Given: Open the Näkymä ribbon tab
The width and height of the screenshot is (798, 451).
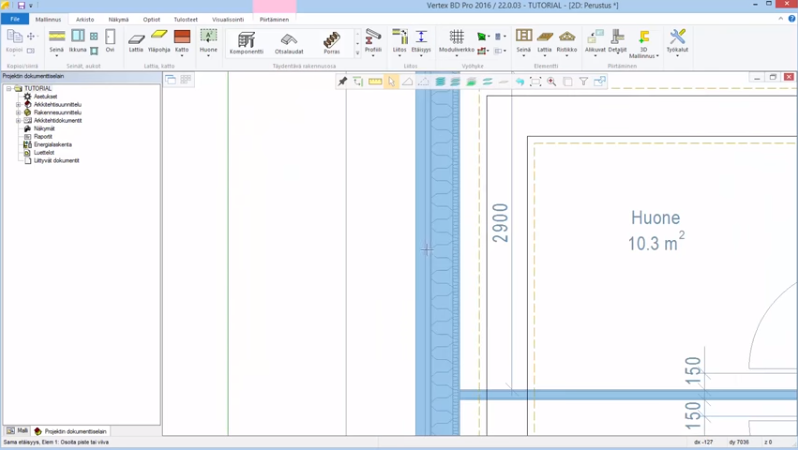Looking at the screenshot, I should 118,19.
